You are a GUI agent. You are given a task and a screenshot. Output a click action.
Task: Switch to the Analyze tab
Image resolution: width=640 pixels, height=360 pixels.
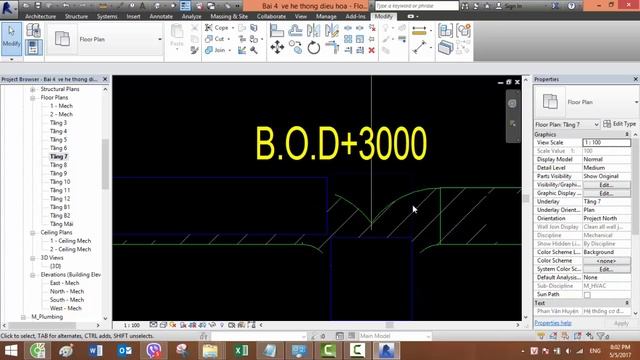click(191, 16)
